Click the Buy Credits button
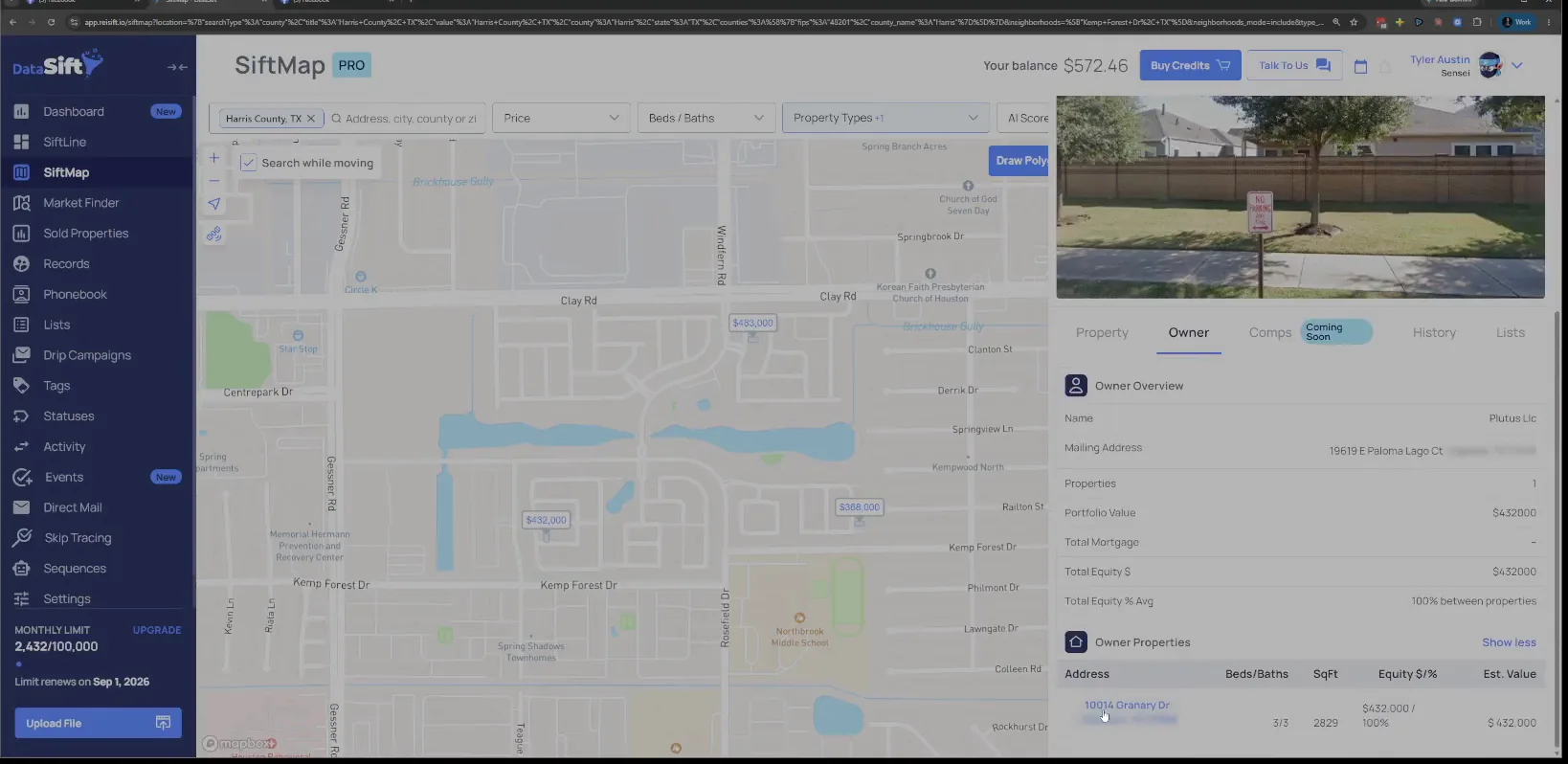This screenshot has height=764, width=1568. coord(1190,65)
